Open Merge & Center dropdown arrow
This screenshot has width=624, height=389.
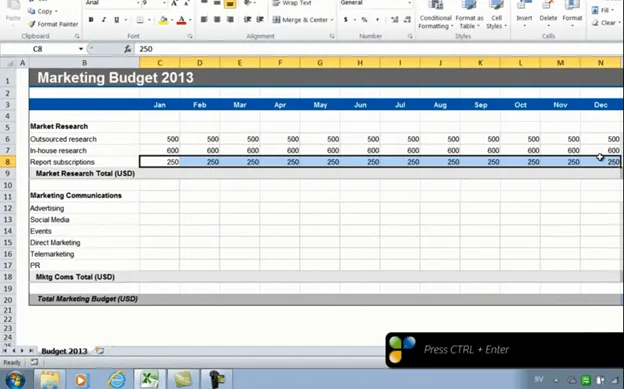332,20
